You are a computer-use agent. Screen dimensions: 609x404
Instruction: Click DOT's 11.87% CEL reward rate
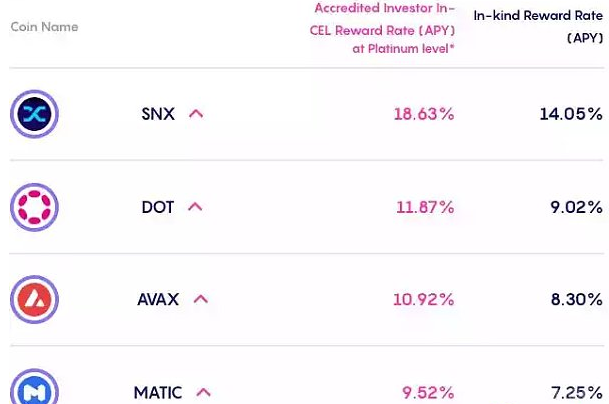[x=425, y=207]
